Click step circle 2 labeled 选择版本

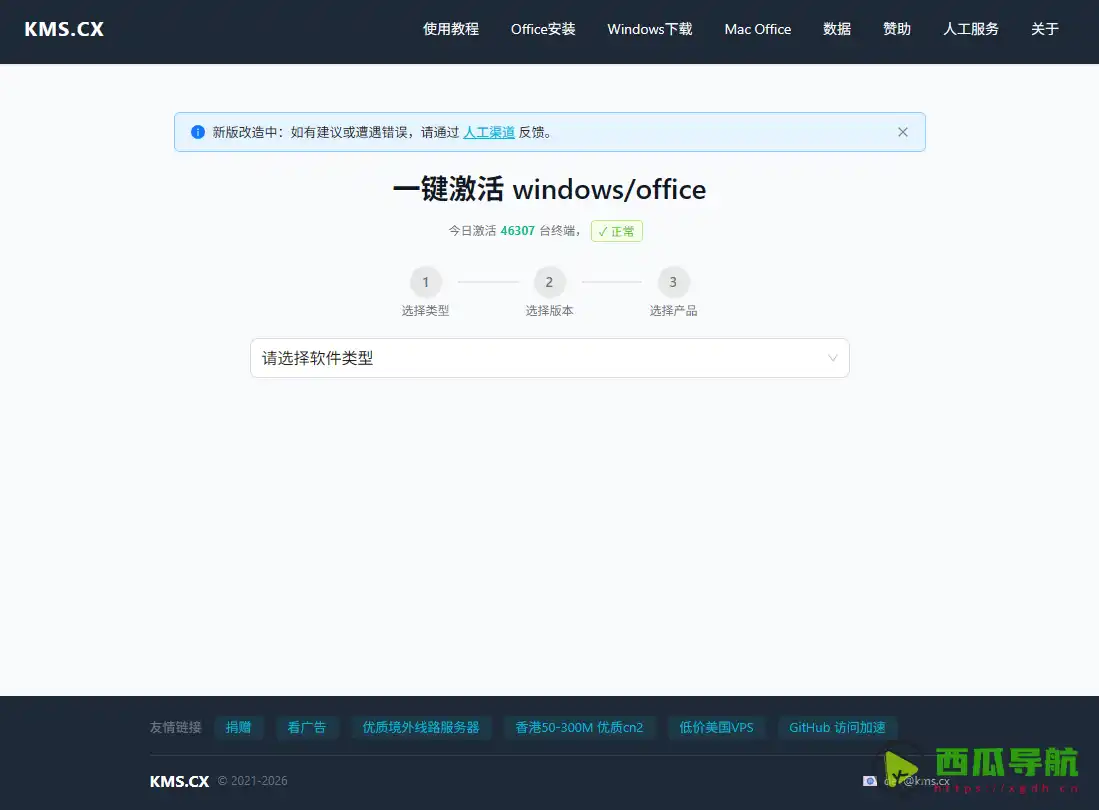click(549, 281)
